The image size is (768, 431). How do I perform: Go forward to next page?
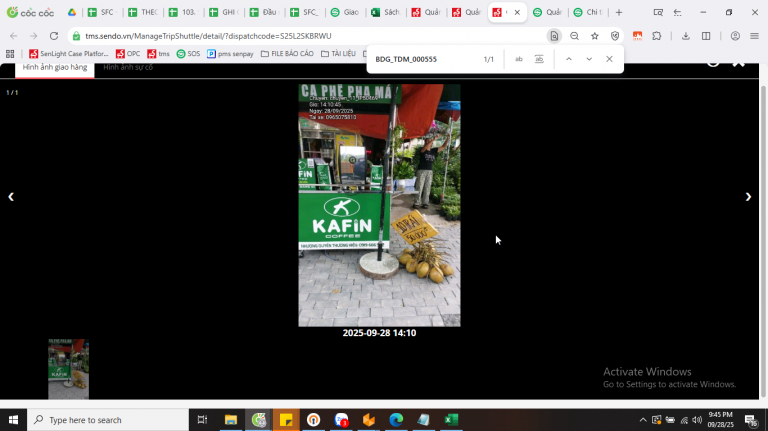(33, 36)
